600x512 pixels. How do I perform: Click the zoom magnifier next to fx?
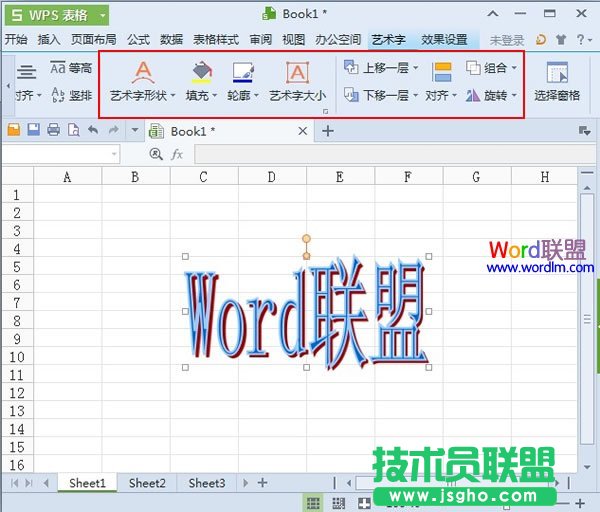(x=156, y=154)
